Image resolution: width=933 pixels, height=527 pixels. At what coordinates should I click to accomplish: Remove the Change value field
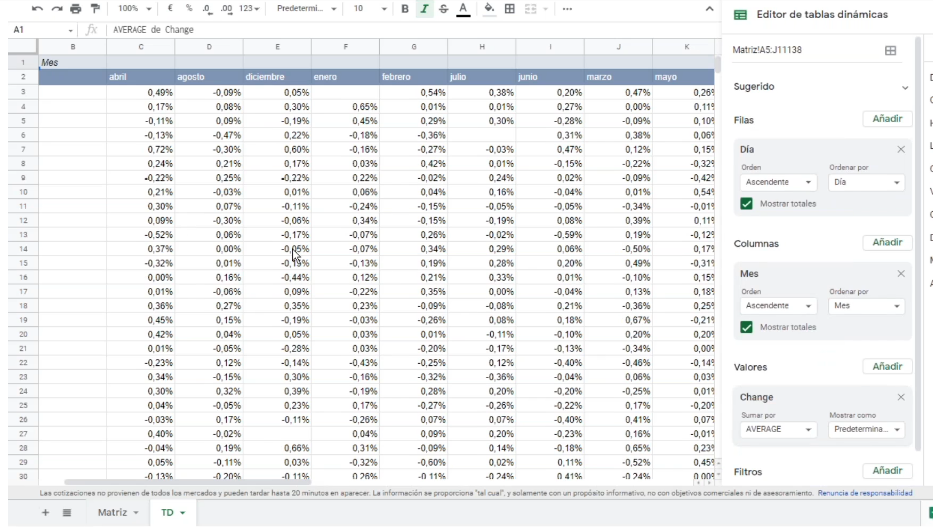click(901, 397)
